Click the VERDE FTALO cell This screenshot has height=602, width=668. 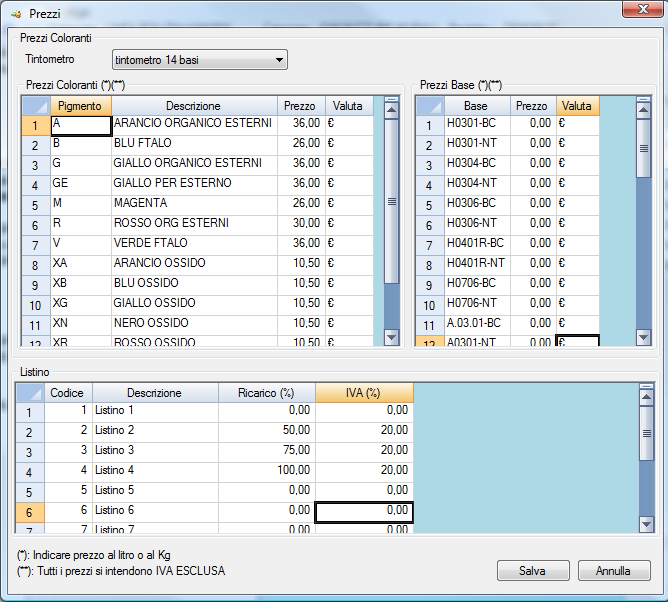pyautogui.click(x=194, y=246)
